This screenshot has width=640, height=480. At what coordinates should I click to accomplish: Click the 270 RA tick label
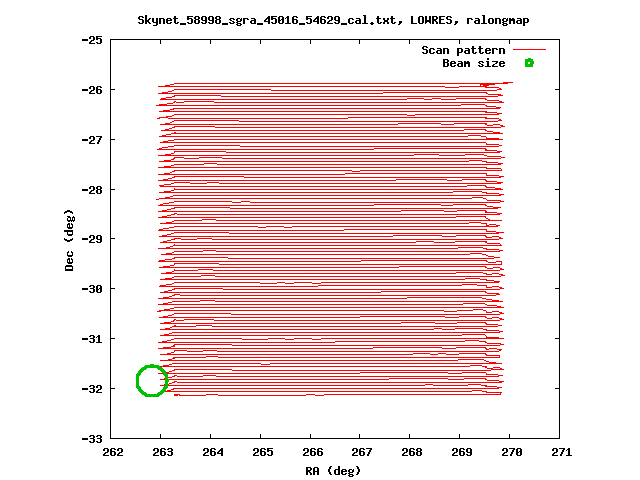pos(511,452)
